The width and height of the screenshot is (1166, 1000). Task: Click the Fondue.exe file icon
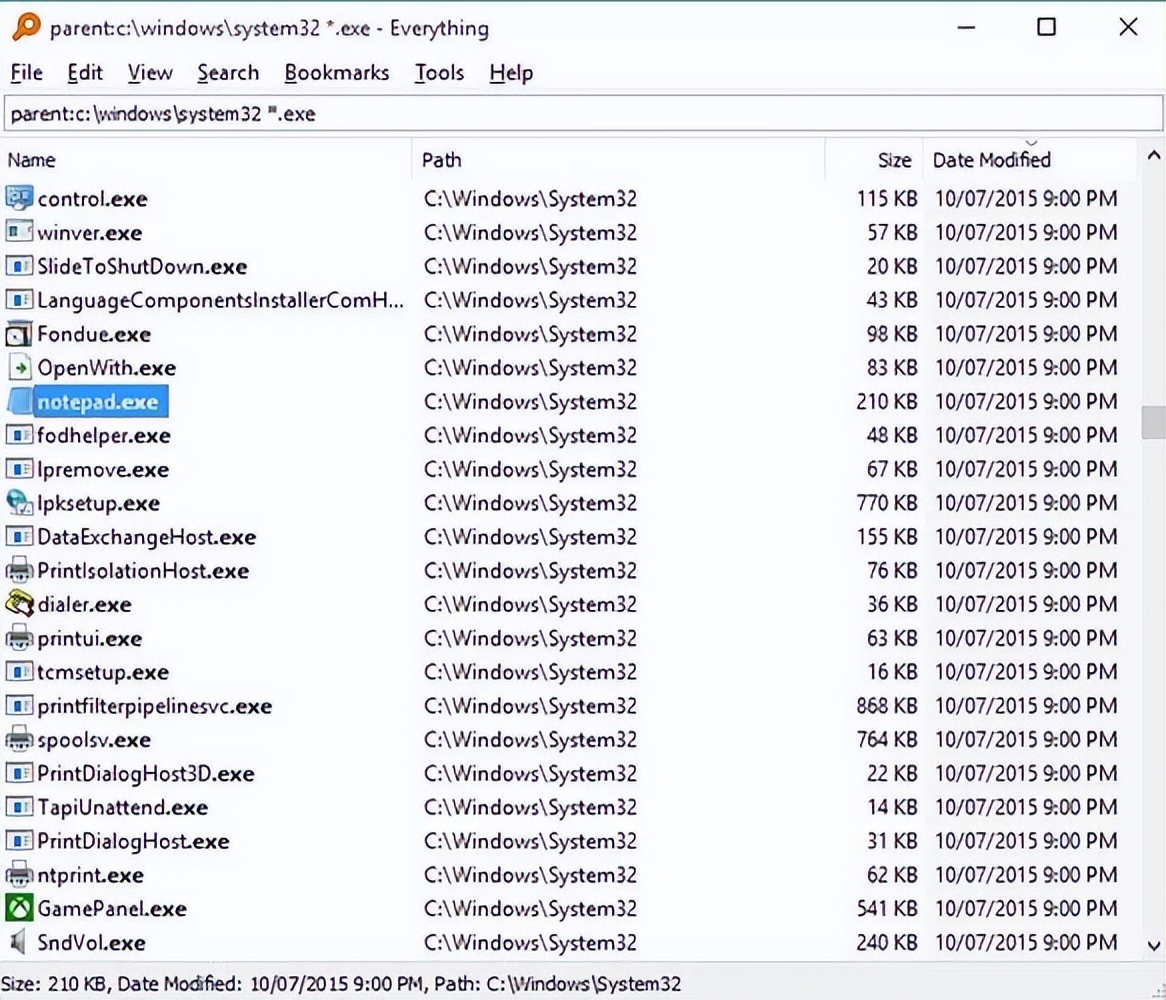19,333
